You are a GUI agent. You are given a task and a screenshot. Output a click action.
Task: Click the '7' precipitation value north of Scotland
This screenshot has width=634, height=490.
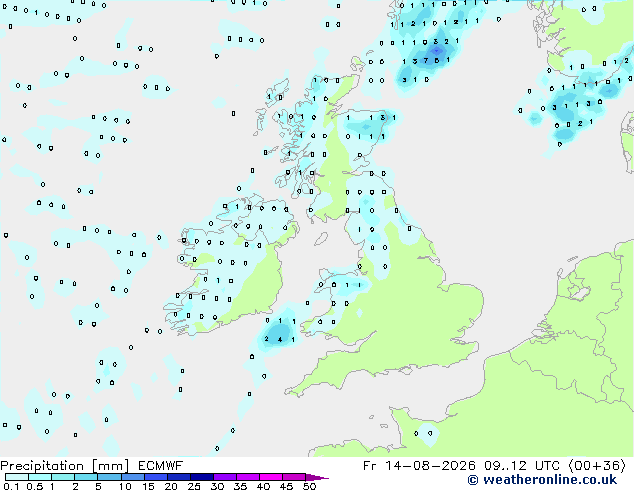425,61
